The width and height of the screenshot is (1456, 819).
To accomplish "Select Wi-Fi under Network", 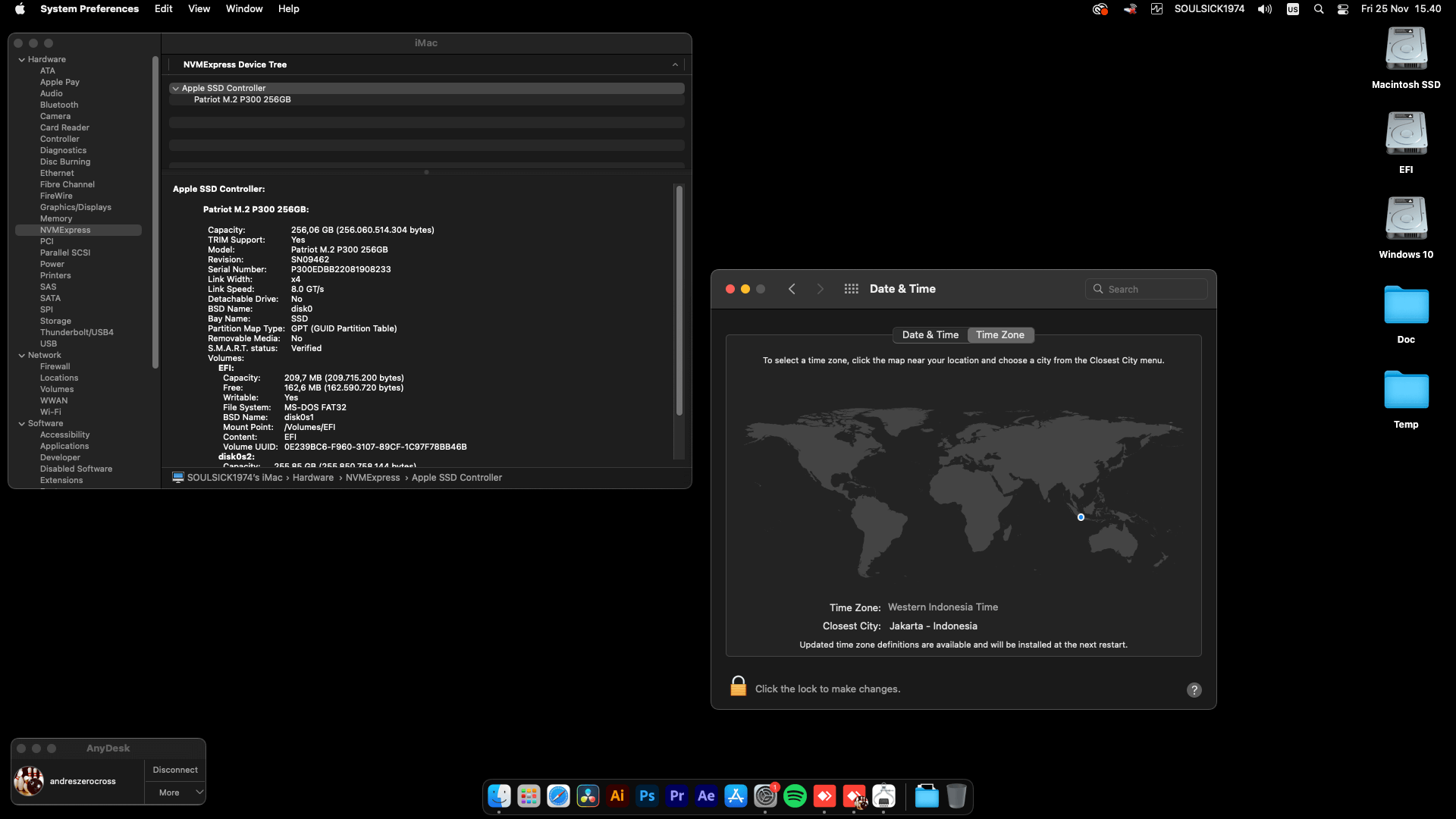I will click(x=51, y=412).
